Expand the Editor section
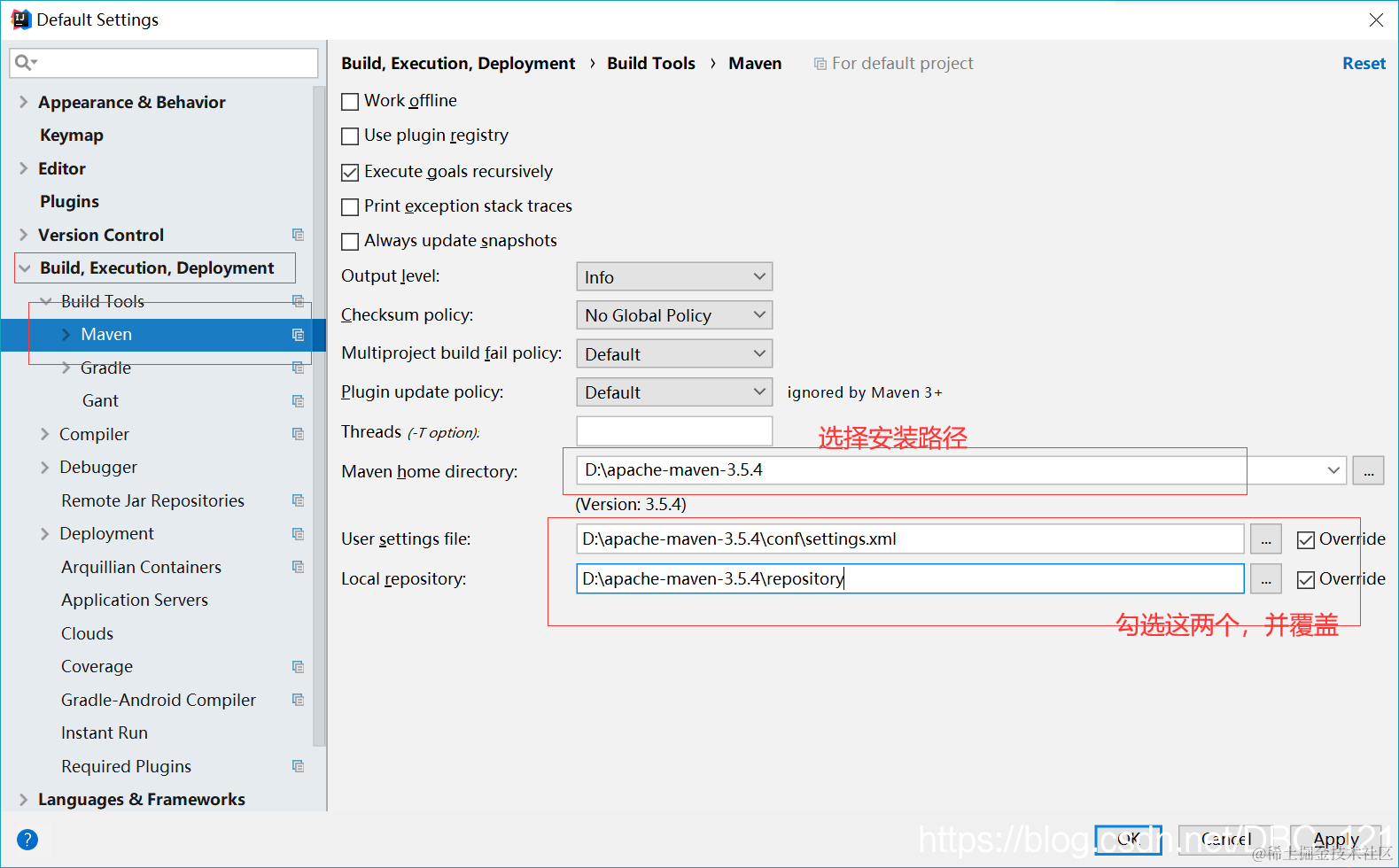 (24, 168)
